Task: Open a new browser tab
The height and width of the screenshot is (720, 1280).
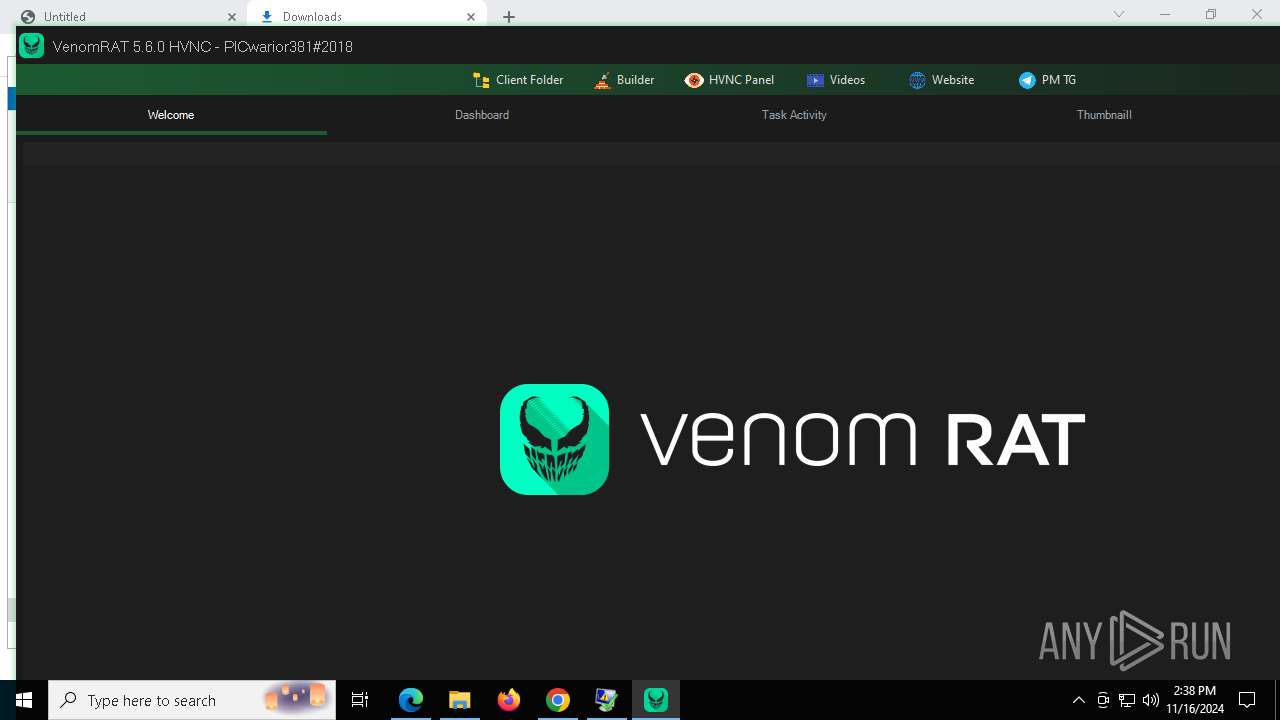Action: pyautogui.click(x=509, y=17)
